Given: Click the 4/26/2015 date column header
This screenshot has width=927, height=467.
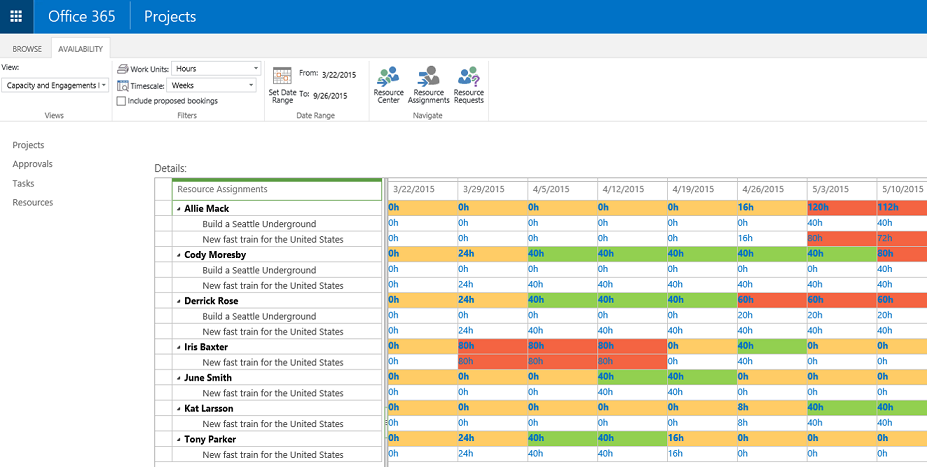Looking at the screenshot, I should pyautogui.click(x=772, y=190).
